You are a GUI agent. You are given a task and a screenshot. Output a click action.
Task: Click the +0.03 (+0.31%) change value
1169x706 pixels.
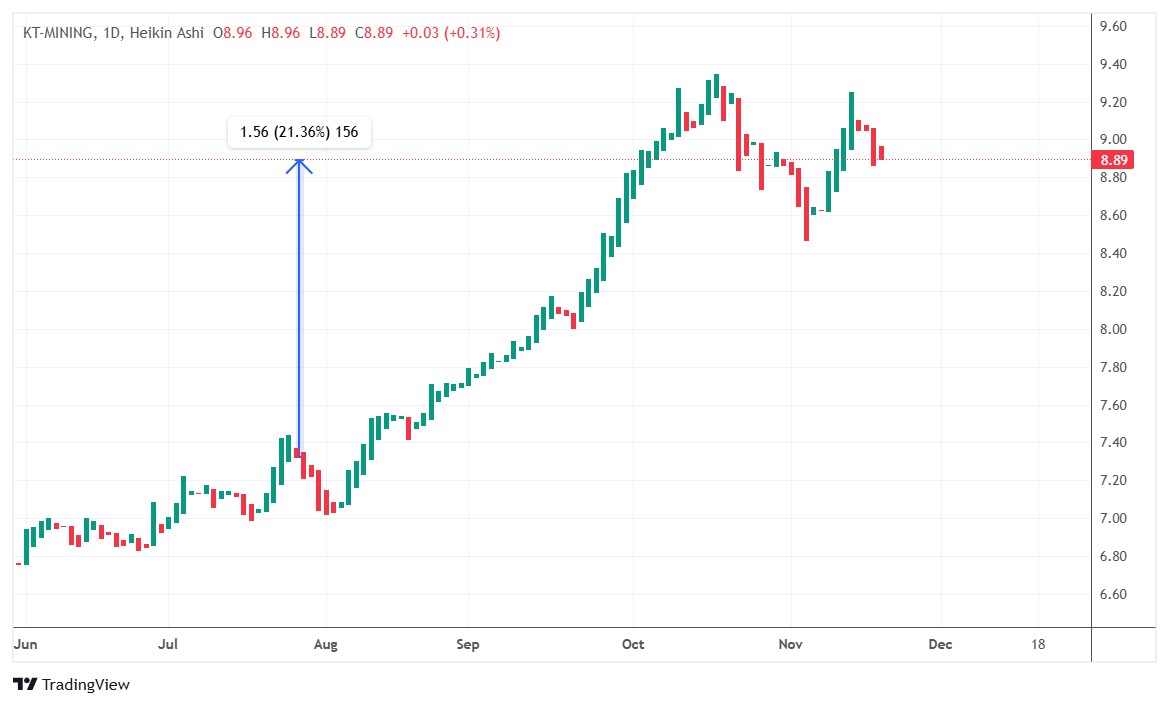[x=451, y=33]
